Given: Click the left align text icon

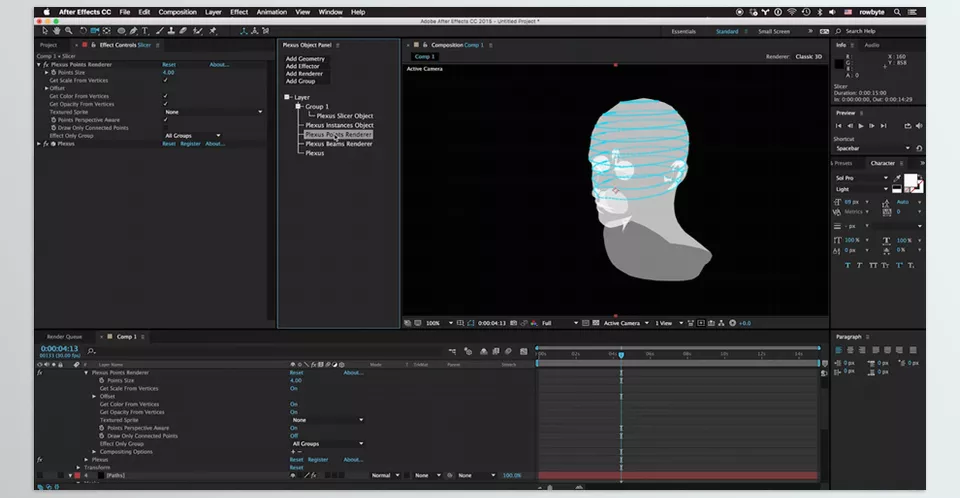Looking at the screenshot, I should coord(838,349).
